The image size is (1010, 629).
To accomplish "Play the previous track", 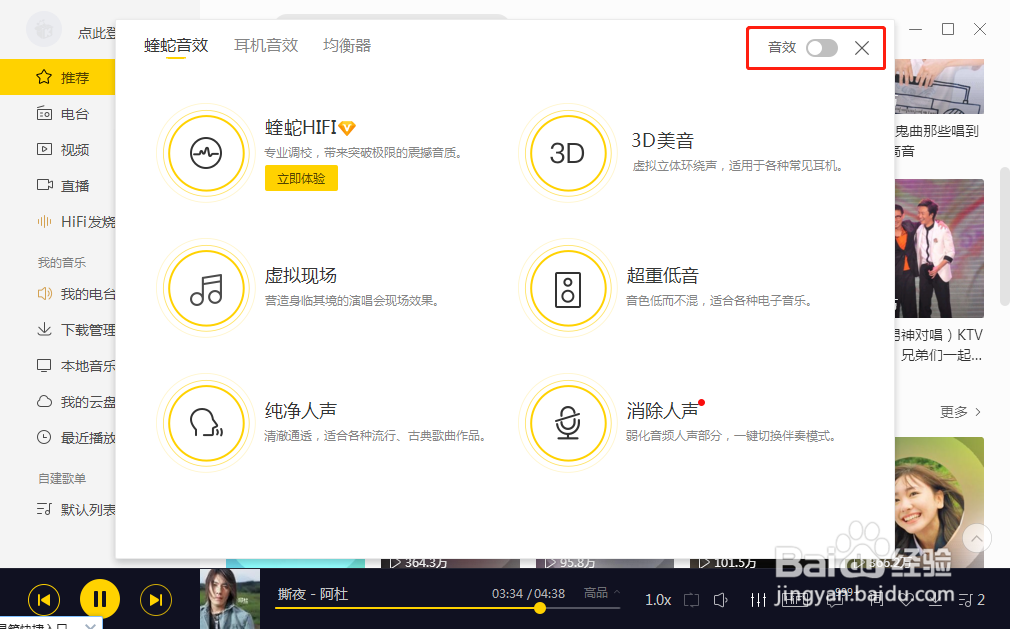I will pyautogui.click(x=44, y=600).
